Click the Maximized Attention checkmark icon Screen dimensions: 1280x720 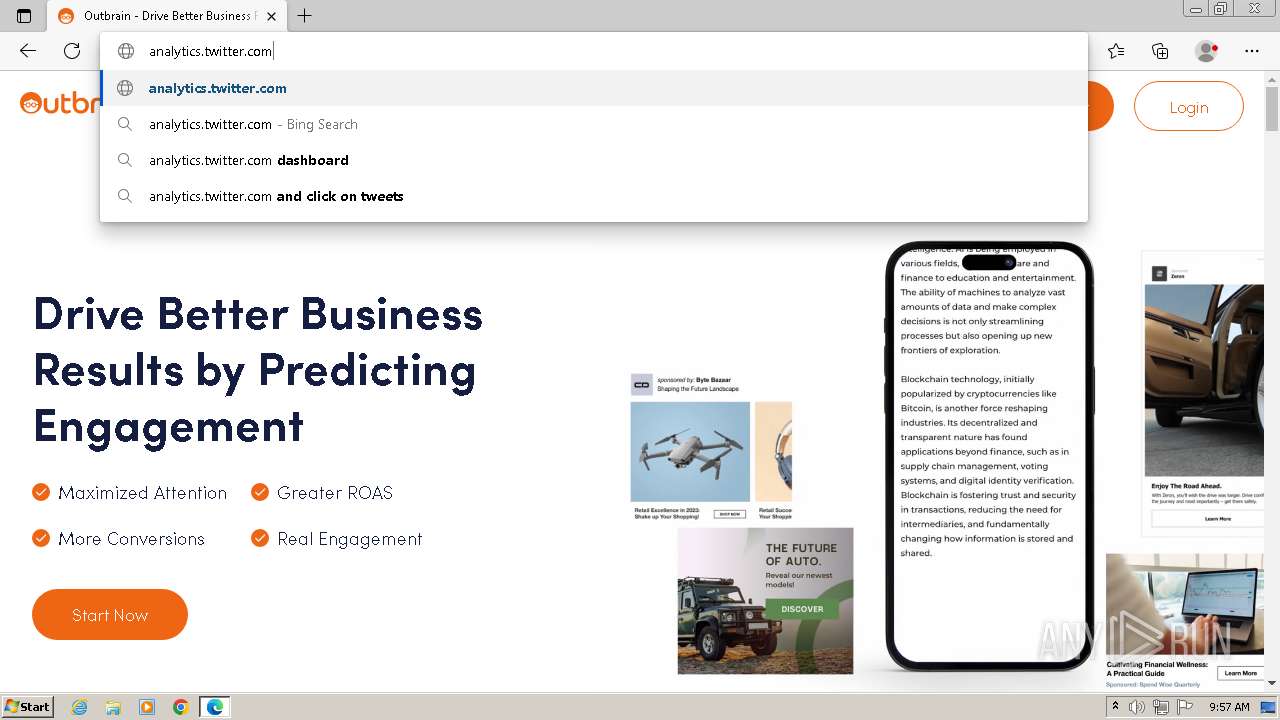click(x=41, y=492)
